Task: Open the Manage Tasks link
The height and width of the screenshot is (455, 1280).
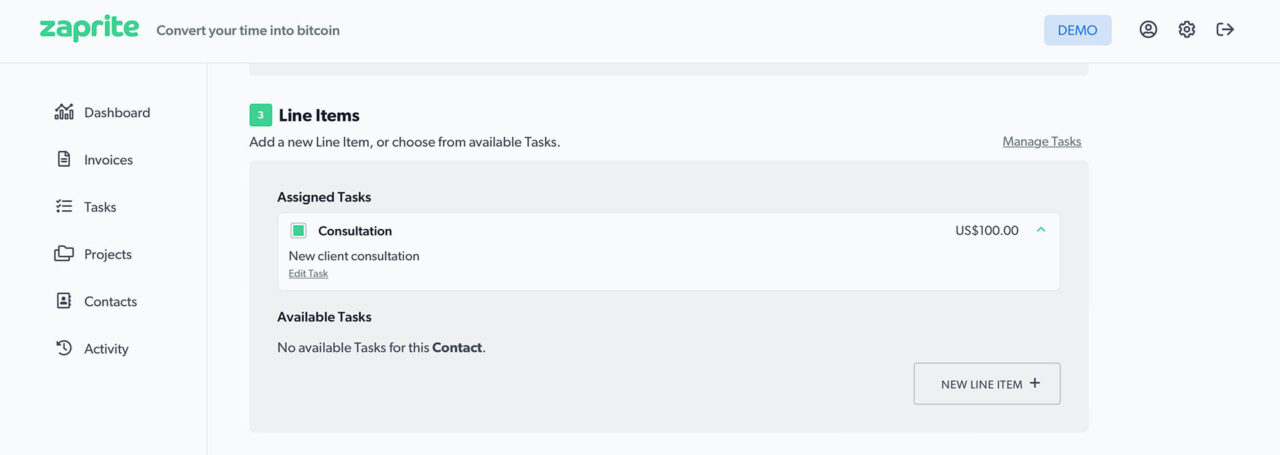Action: [1042, 141]
